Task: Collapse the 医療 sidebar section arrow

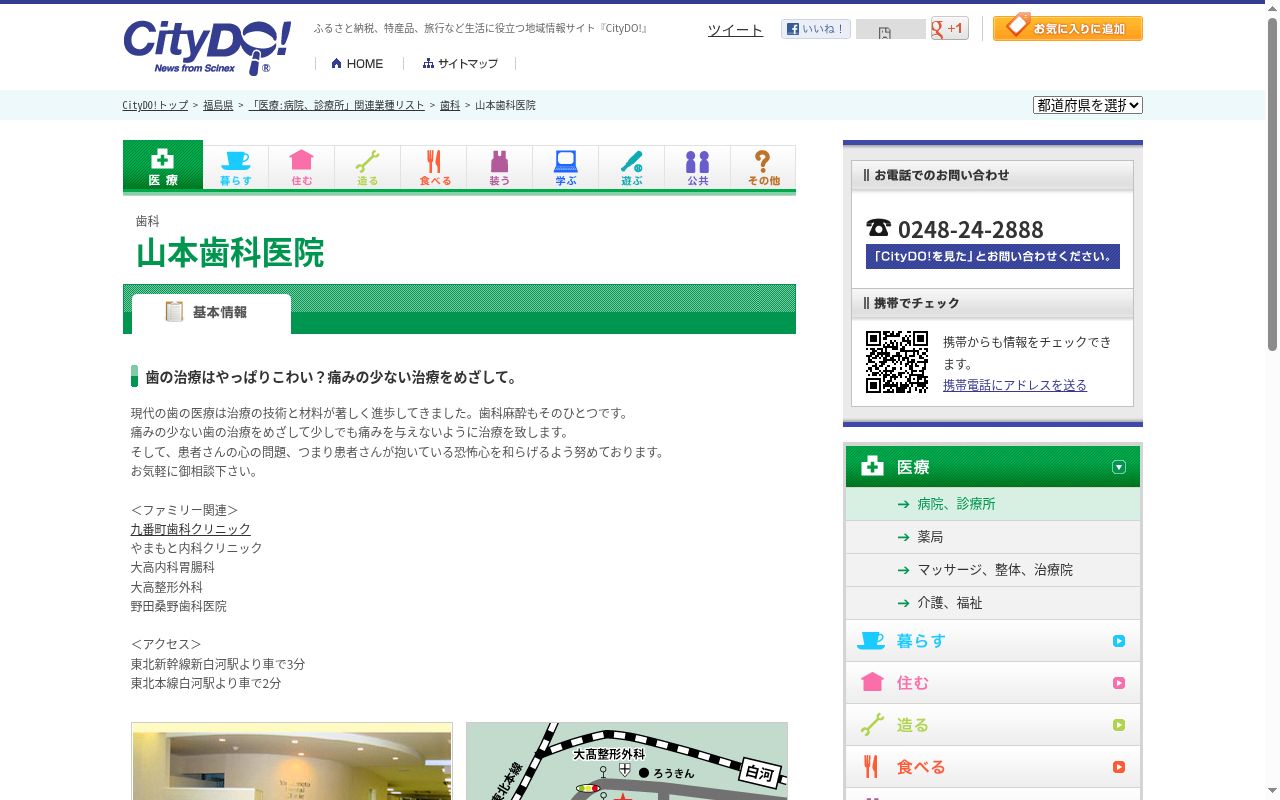Action: point(1119,467)
